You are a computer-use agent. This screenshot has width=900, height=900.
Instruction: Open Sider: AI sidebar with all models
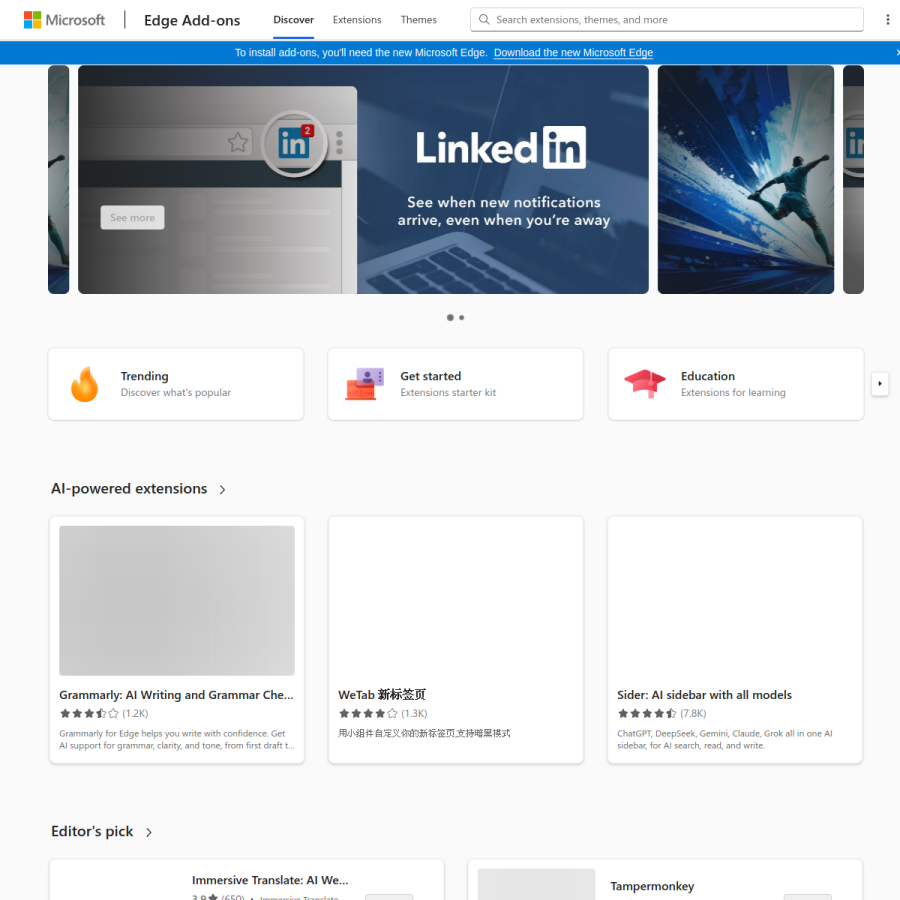704,695
